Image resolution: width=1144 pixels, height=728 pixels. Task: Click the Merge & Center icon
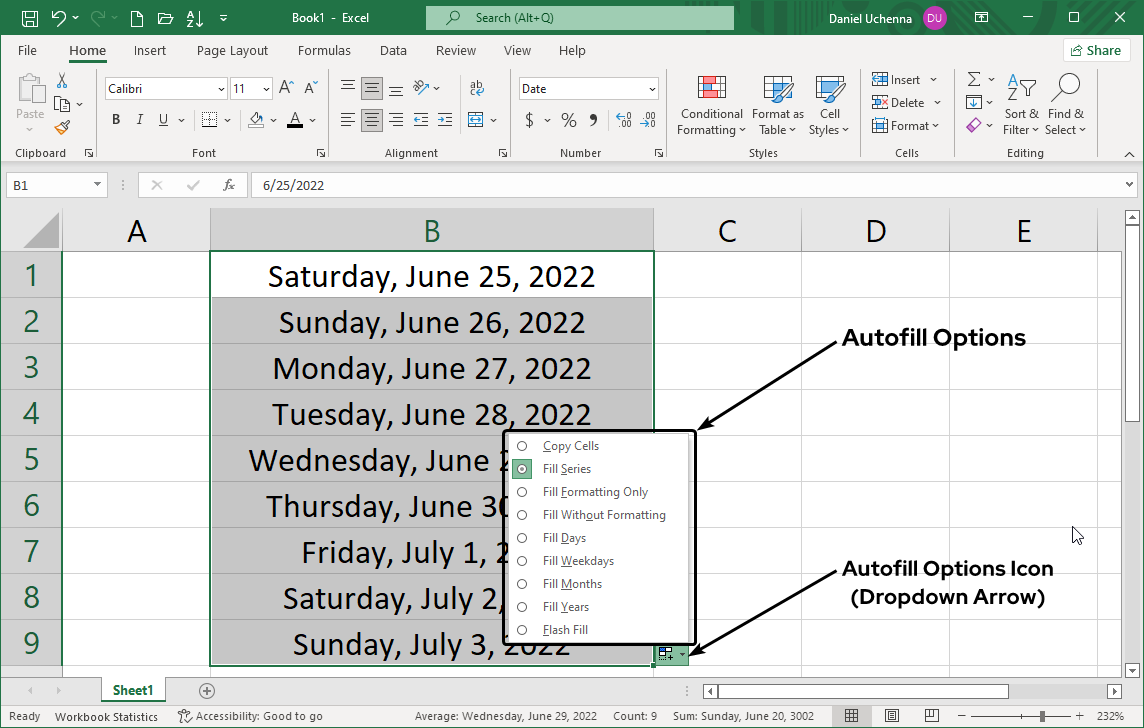[x=475, y=120]
